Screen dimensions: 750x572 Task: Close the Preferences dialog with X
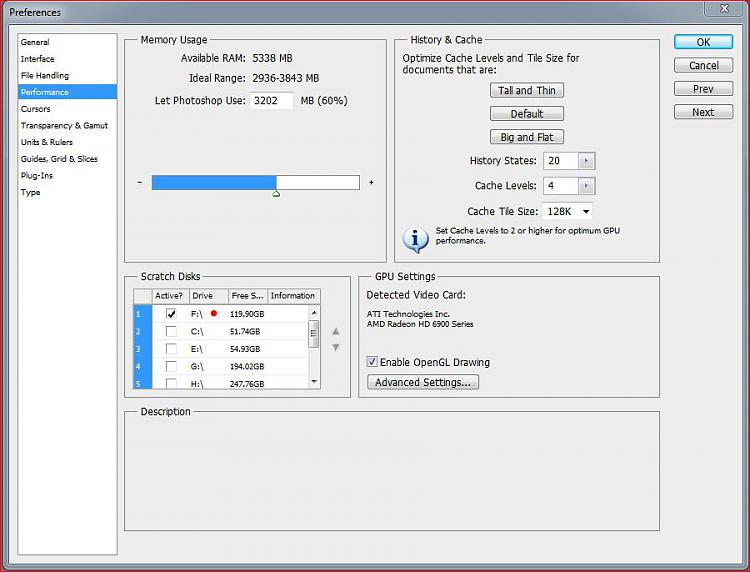tap(724, 8)
